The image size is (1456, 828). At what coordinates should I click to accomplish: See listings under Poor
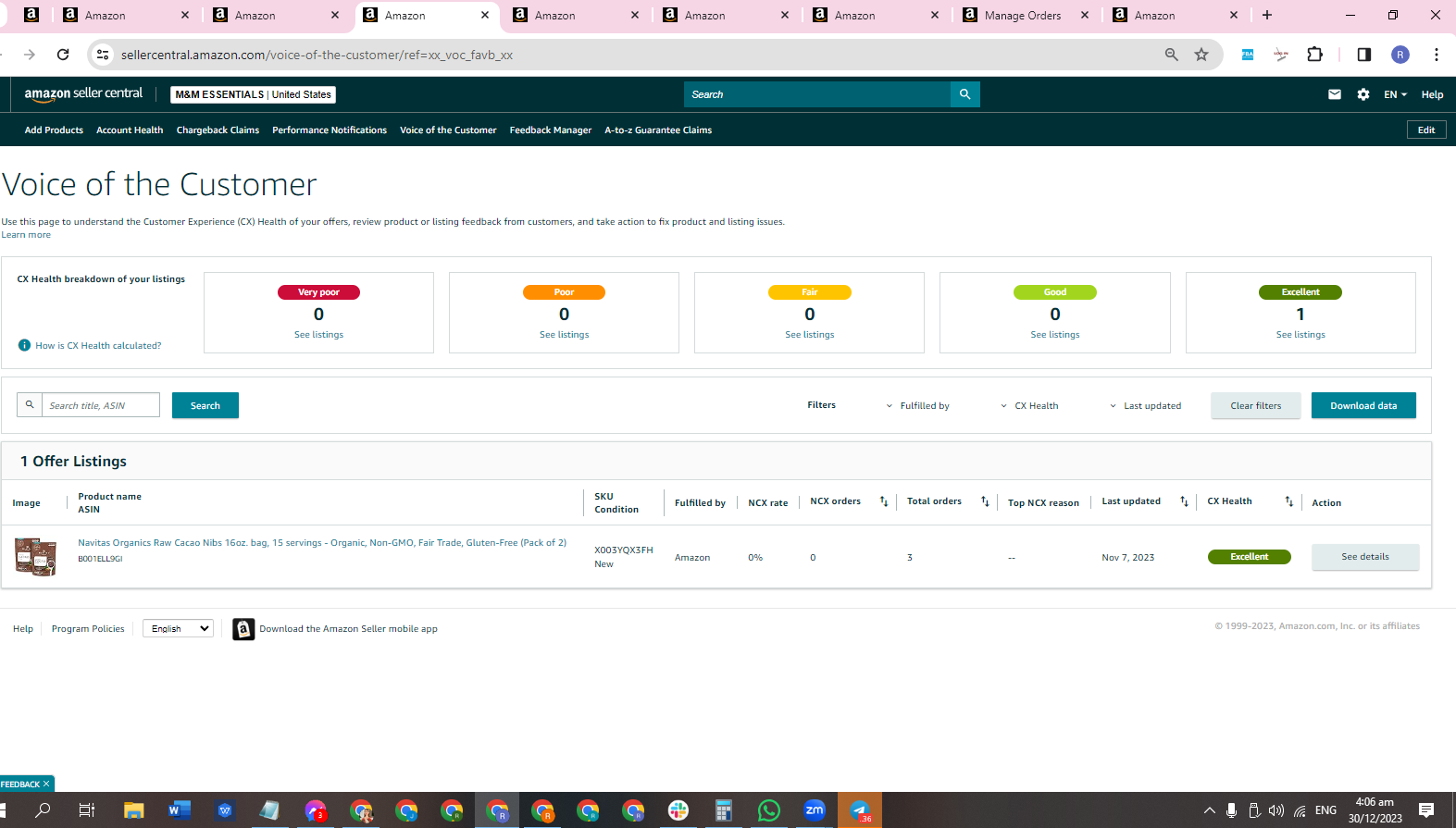pos(564,335)
